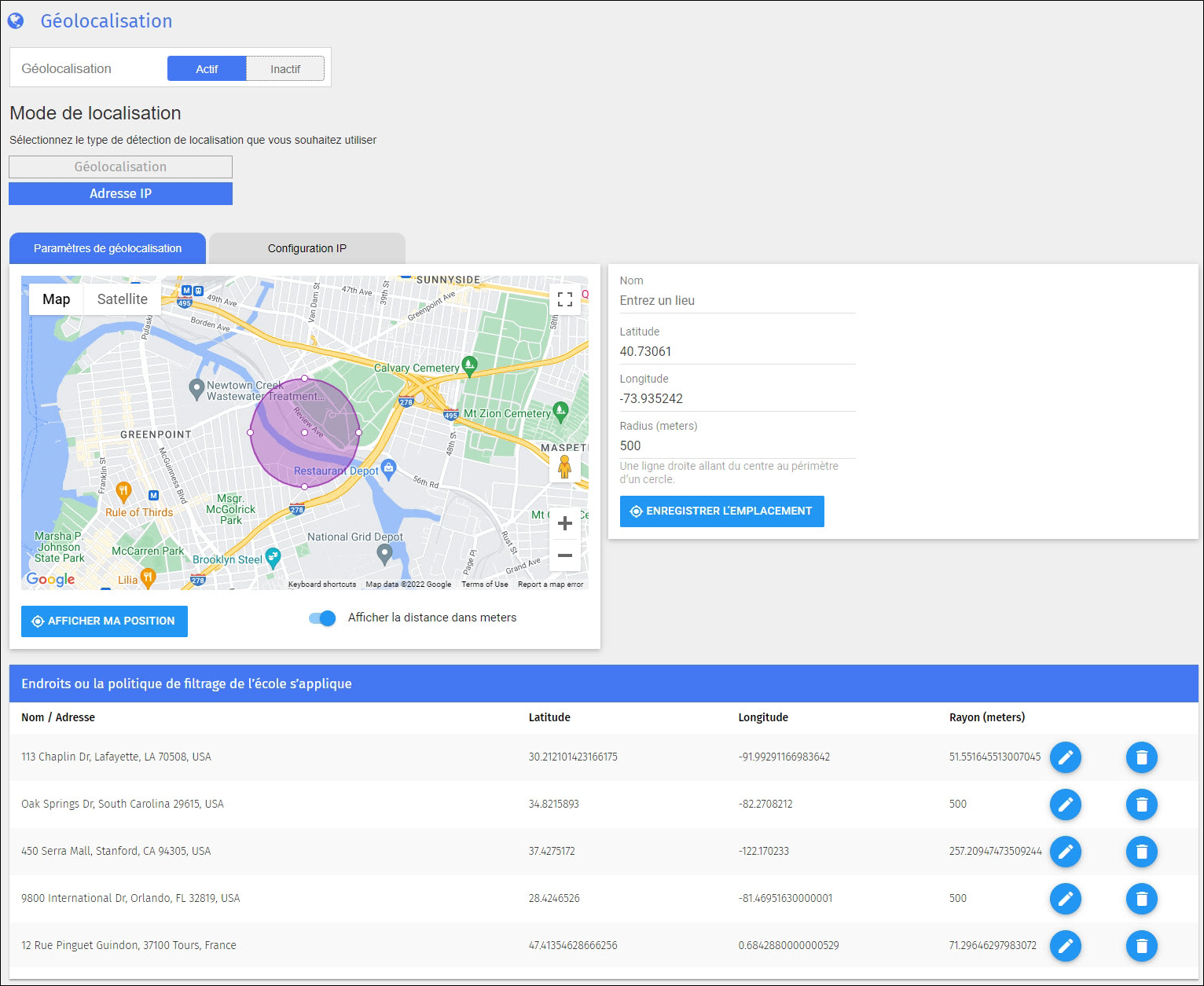
Task: Open the Keyboard shortcuts map link
Action: tap(322, 585)
